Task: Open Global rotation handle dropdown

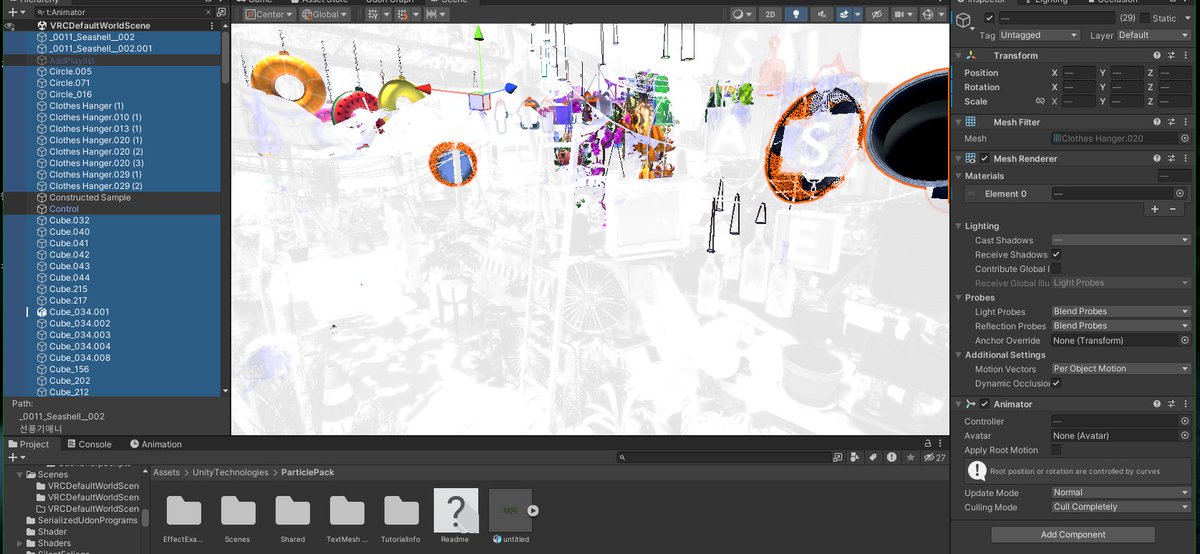Action: [324, 14]
